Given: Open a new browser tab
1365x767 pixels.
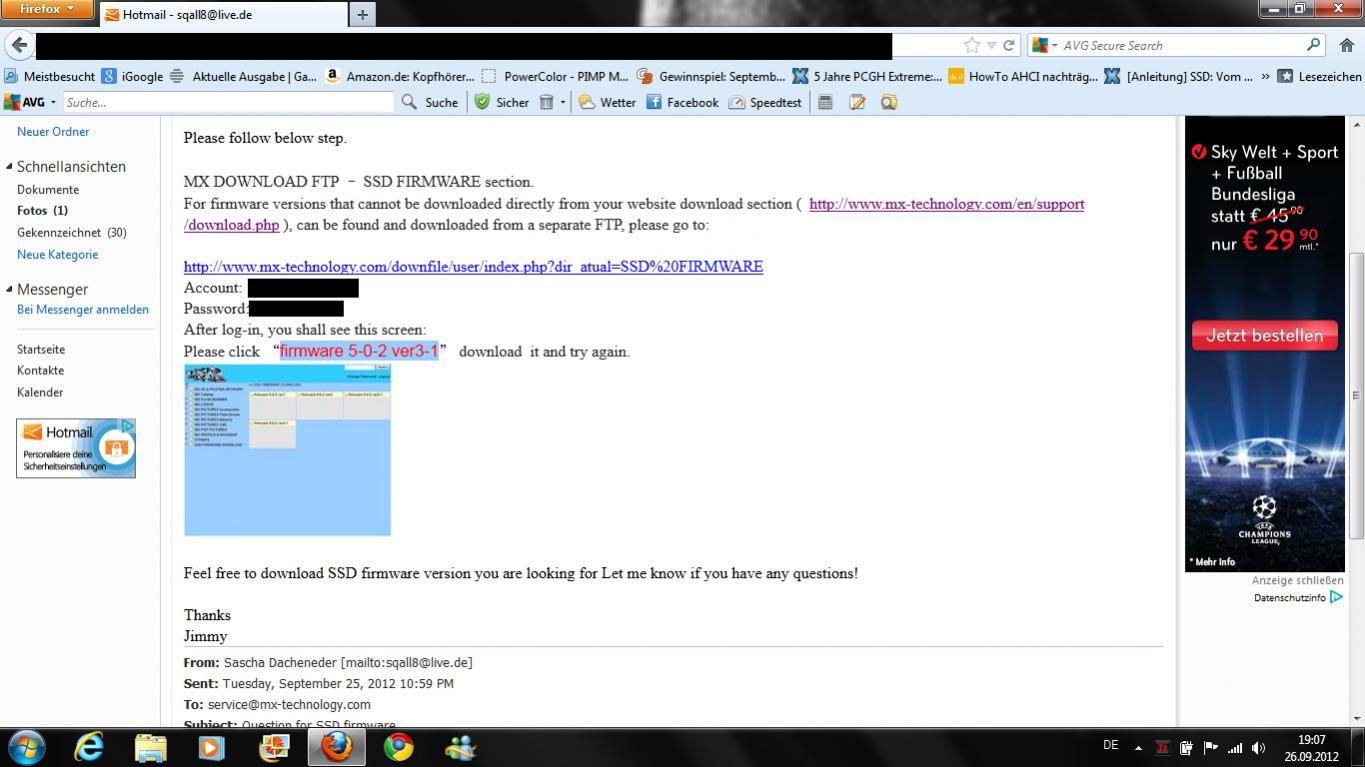Looking at the screenshot, I should tap(362, 14).
